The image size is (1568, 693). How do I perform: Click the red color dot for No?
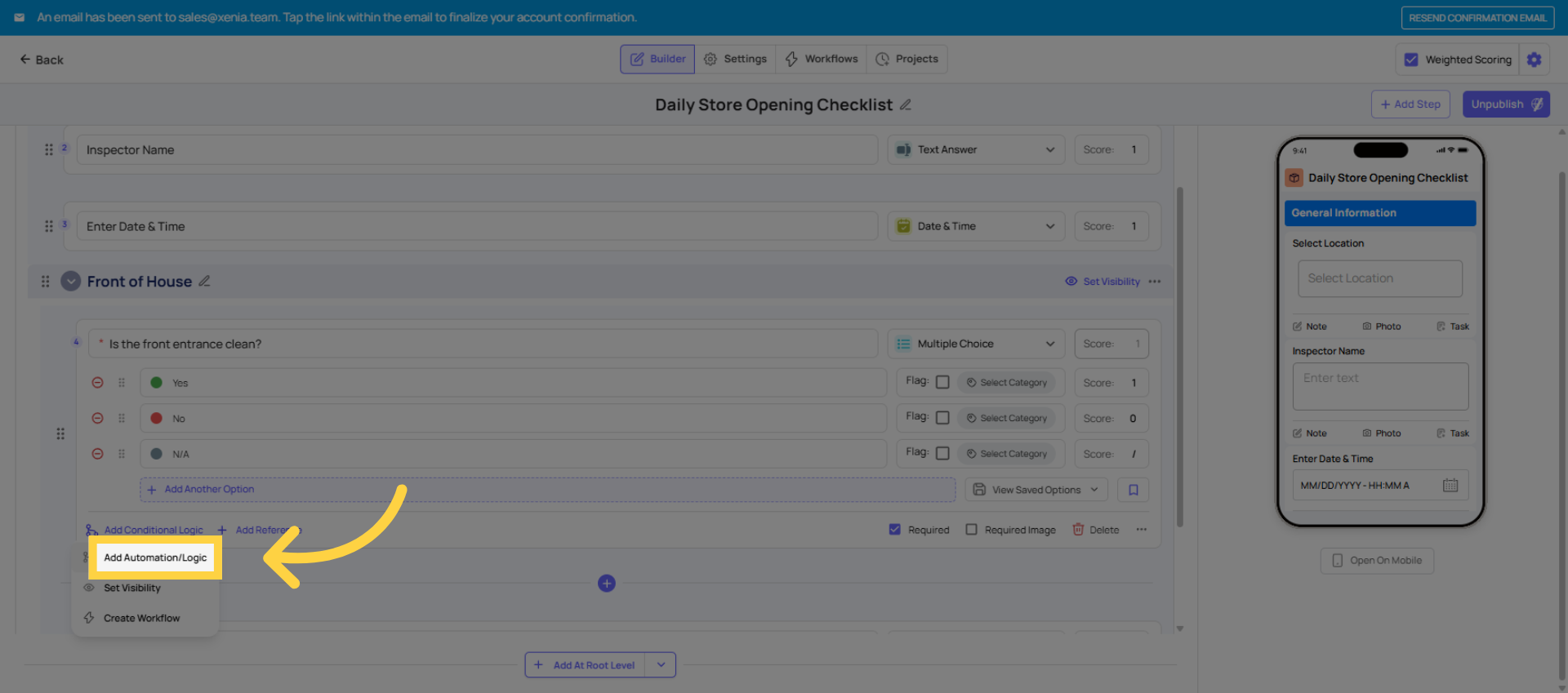[x=156, y=418]
